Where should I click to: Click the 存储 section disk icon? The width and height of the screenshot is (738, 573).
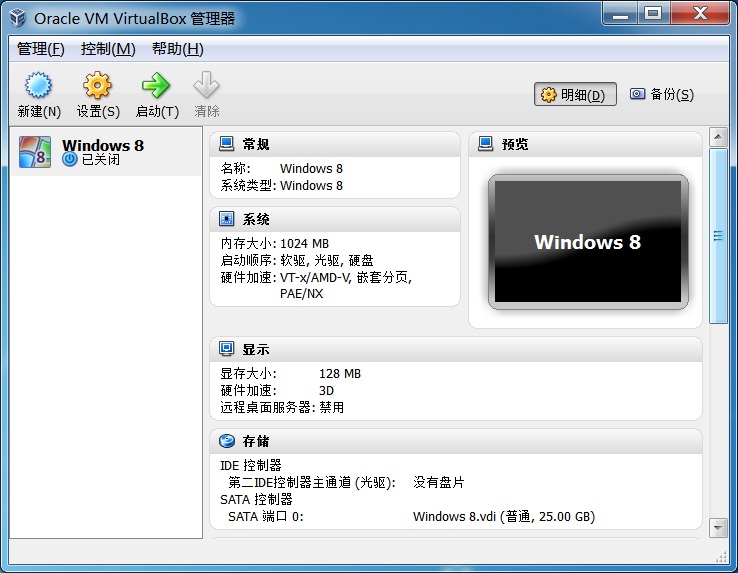coord(227,441)
